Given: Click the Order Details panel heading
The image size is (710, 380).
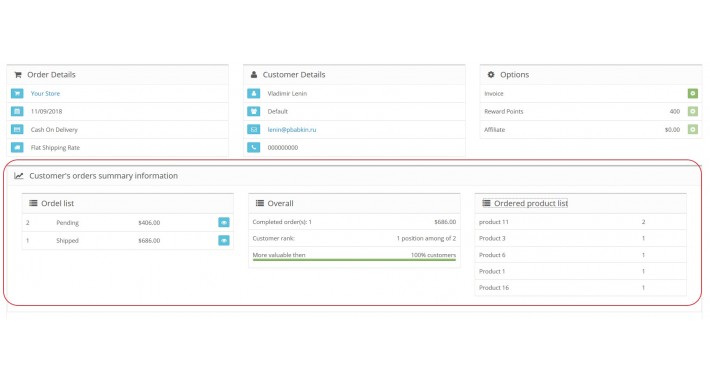Looking at the screenshot, I should [x=52, y=75].
